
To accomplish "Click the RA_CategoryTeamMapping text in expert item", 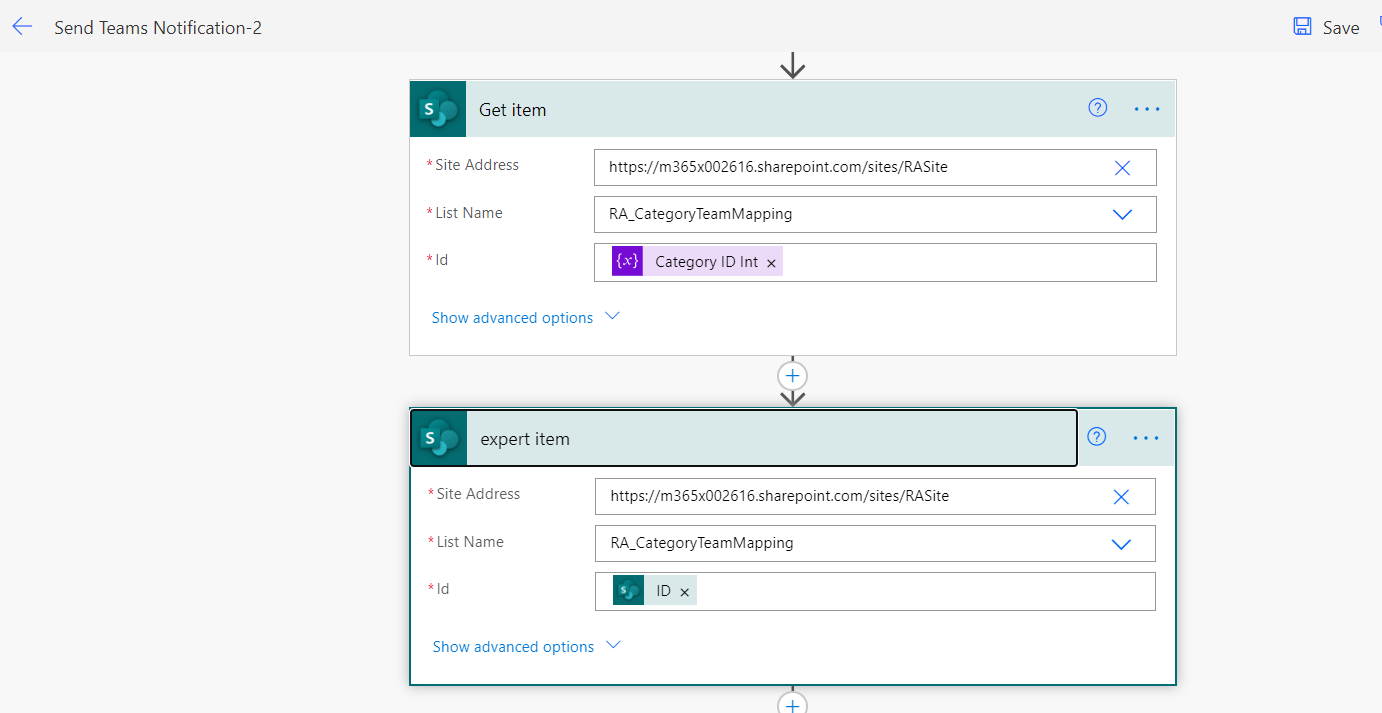I will [x=701, y=543].
